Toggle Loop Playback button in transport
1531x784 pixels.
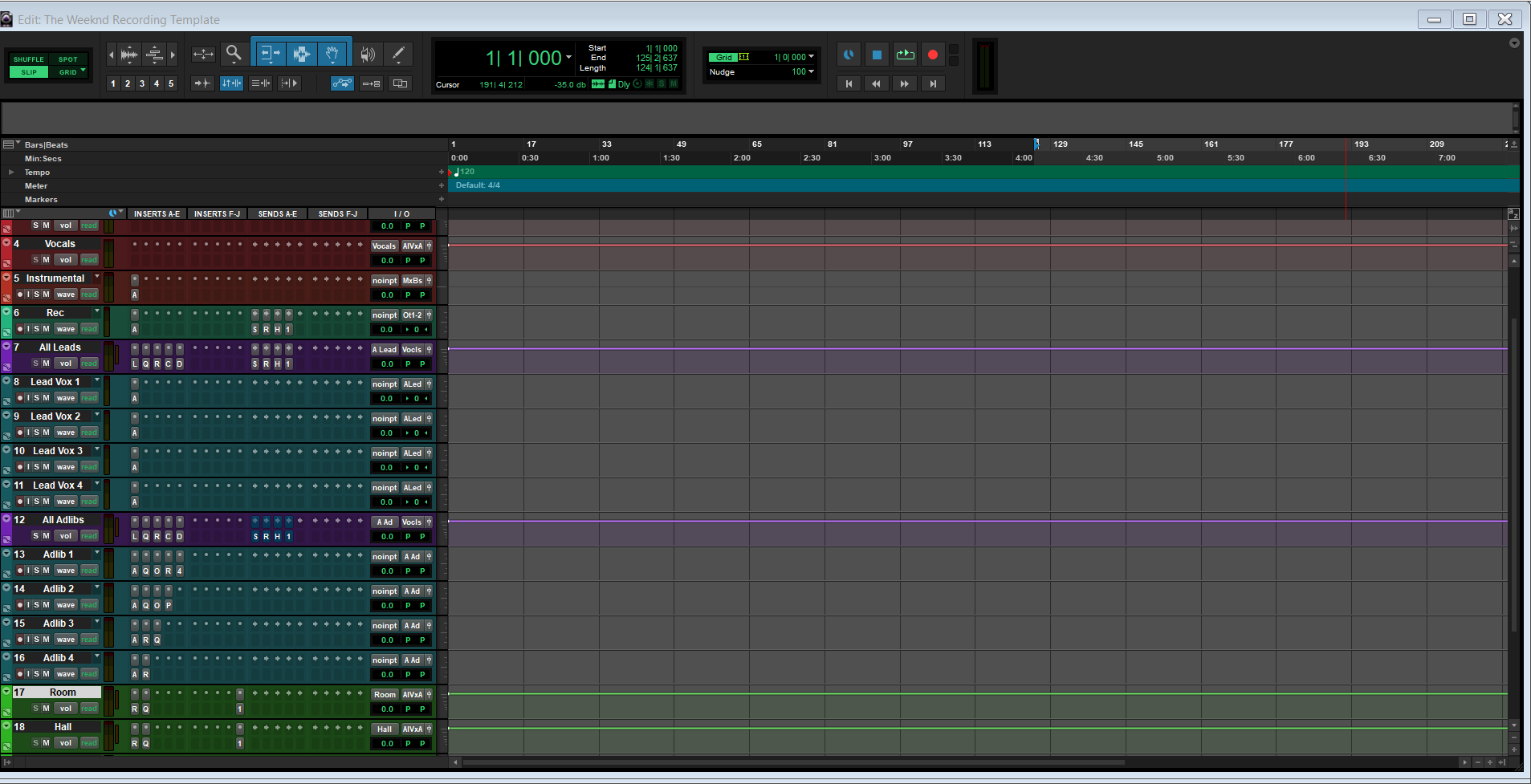905,55
